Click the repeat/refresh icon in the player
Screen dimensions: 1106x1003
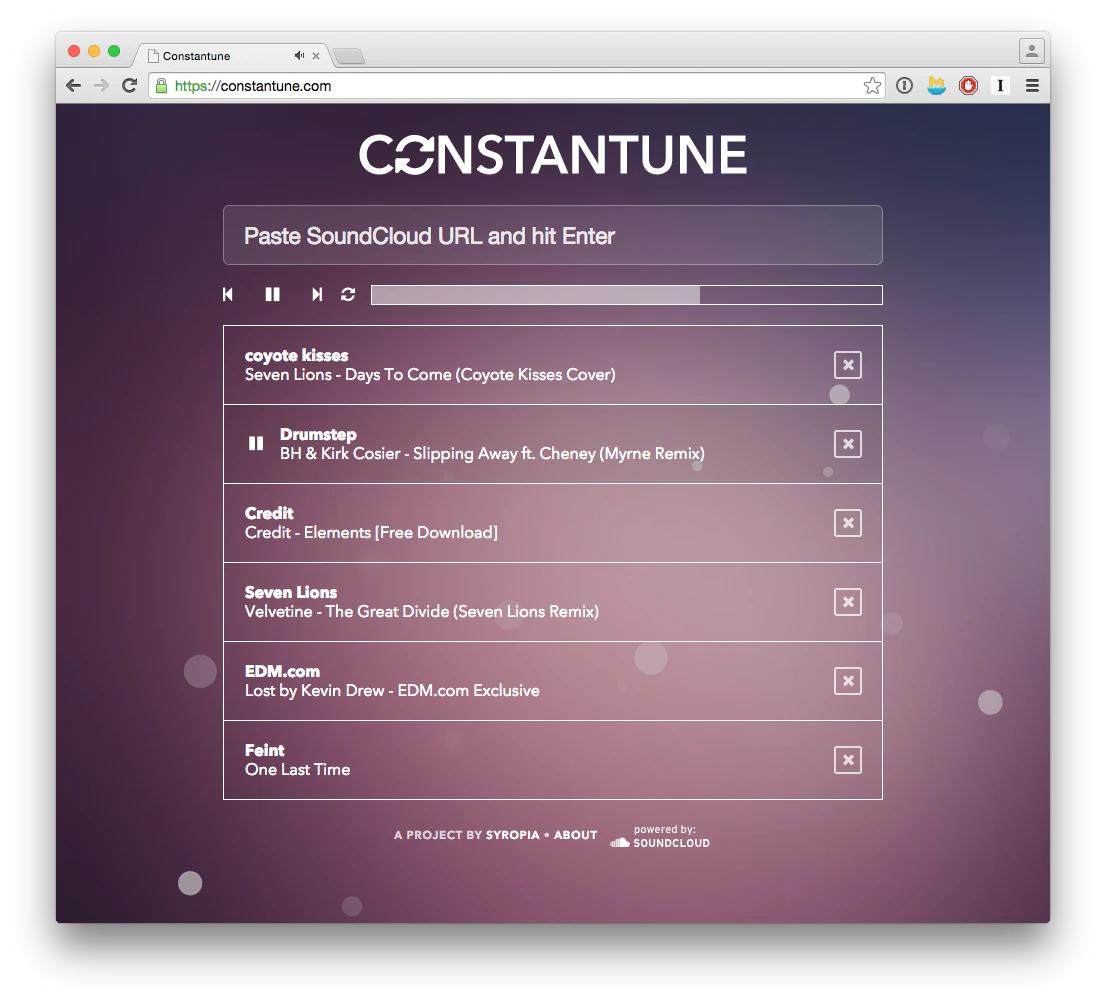(x=347, y=294)
